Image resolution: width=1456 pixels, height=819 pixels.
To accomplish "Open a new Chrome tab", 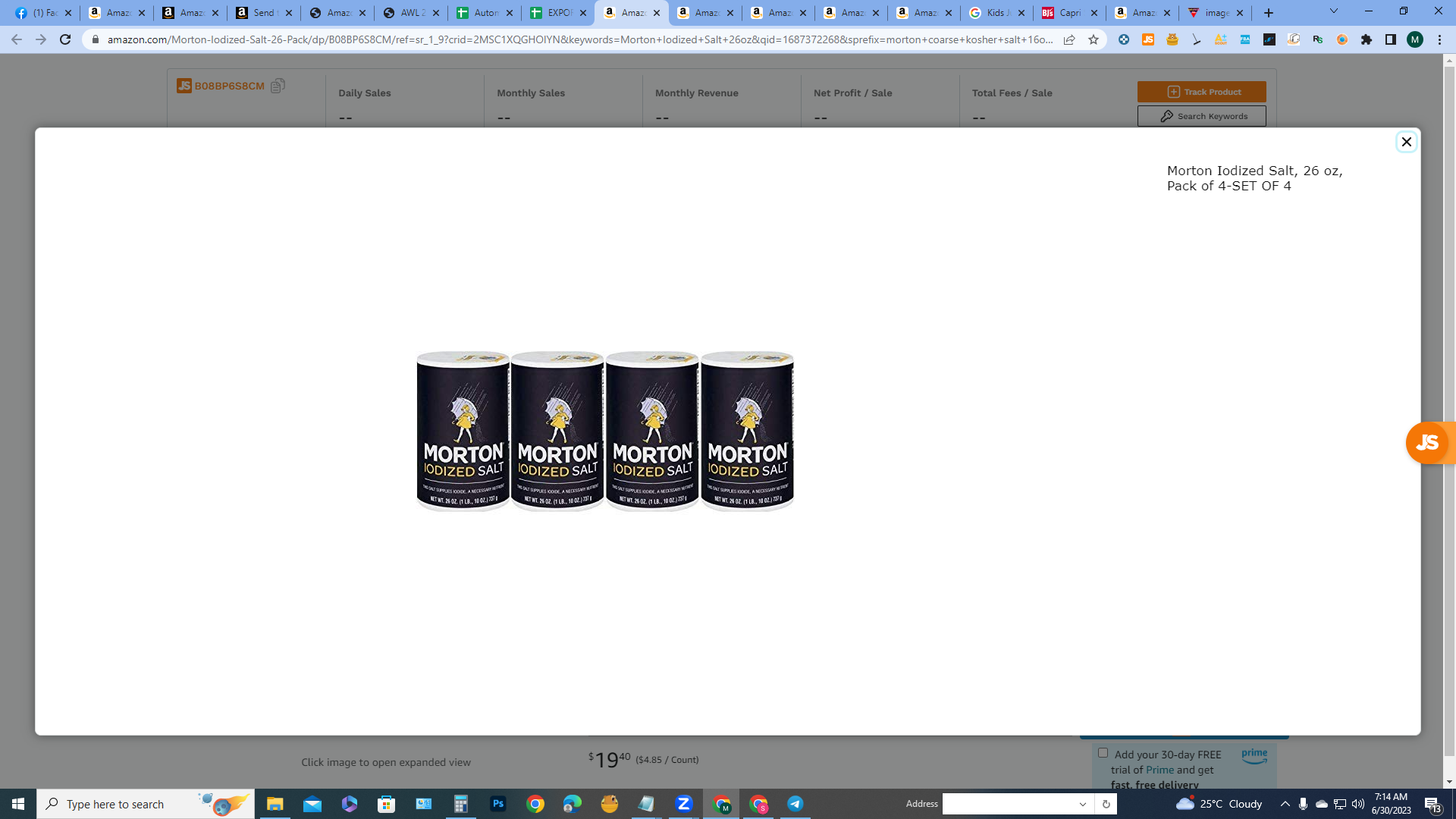I will coord(1269,13).
